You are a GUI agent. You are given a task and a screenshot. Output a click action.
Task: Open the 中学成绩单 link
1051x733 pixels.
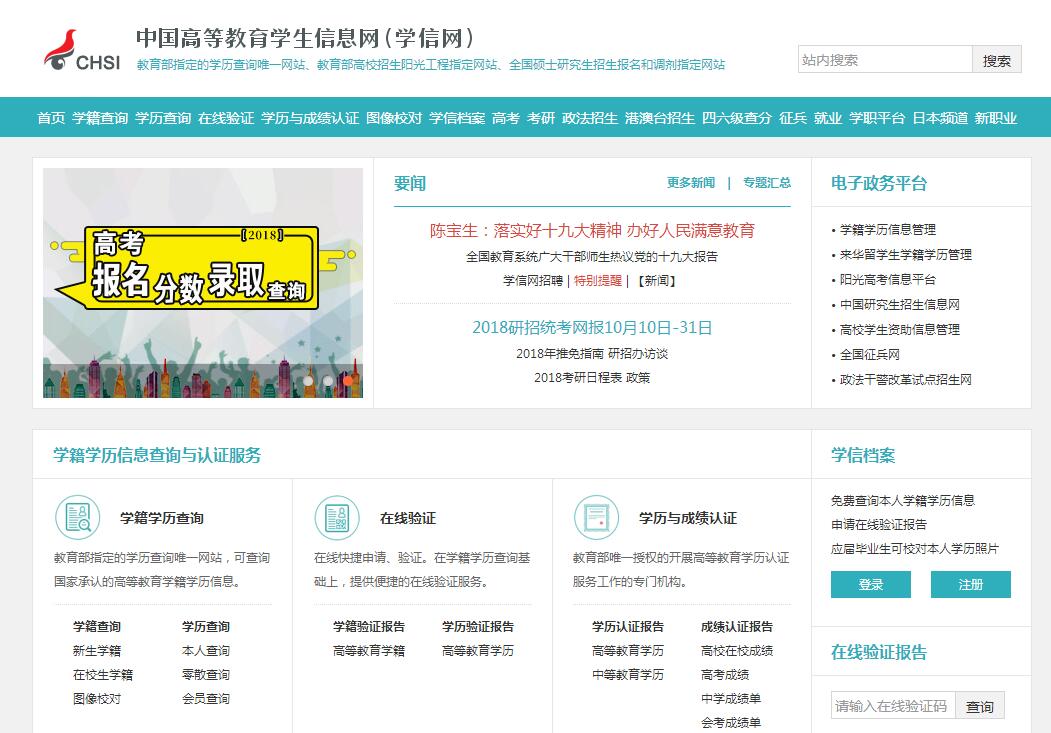[731, 699]
